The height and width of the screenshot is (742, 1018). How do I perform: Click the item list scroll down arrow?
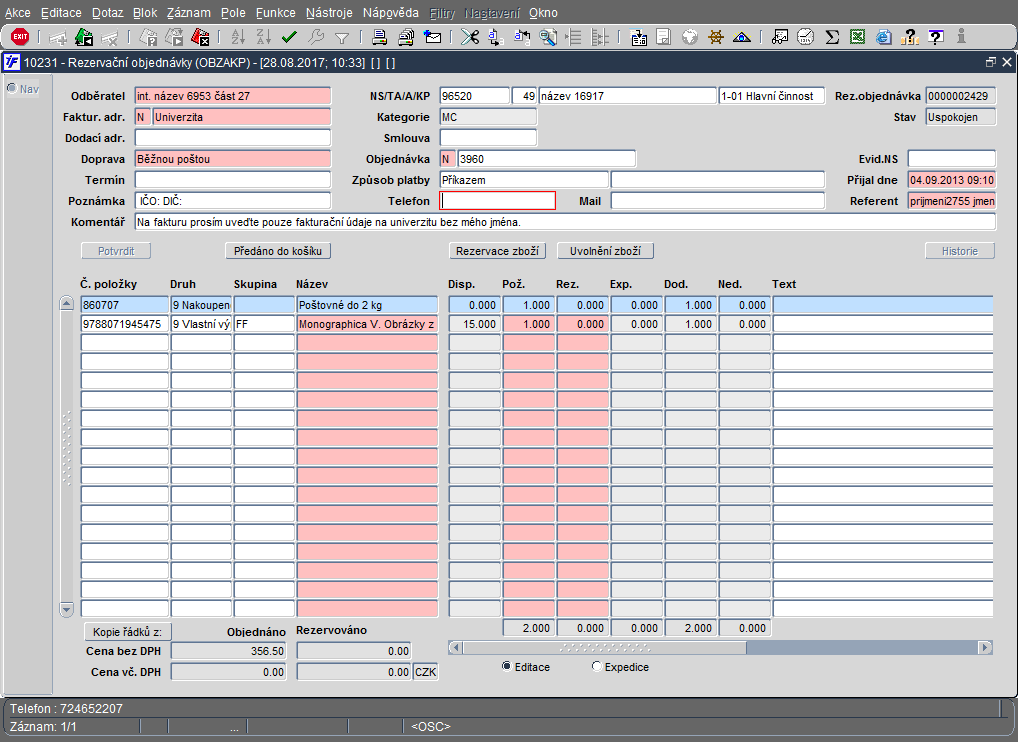click(66, 609)
